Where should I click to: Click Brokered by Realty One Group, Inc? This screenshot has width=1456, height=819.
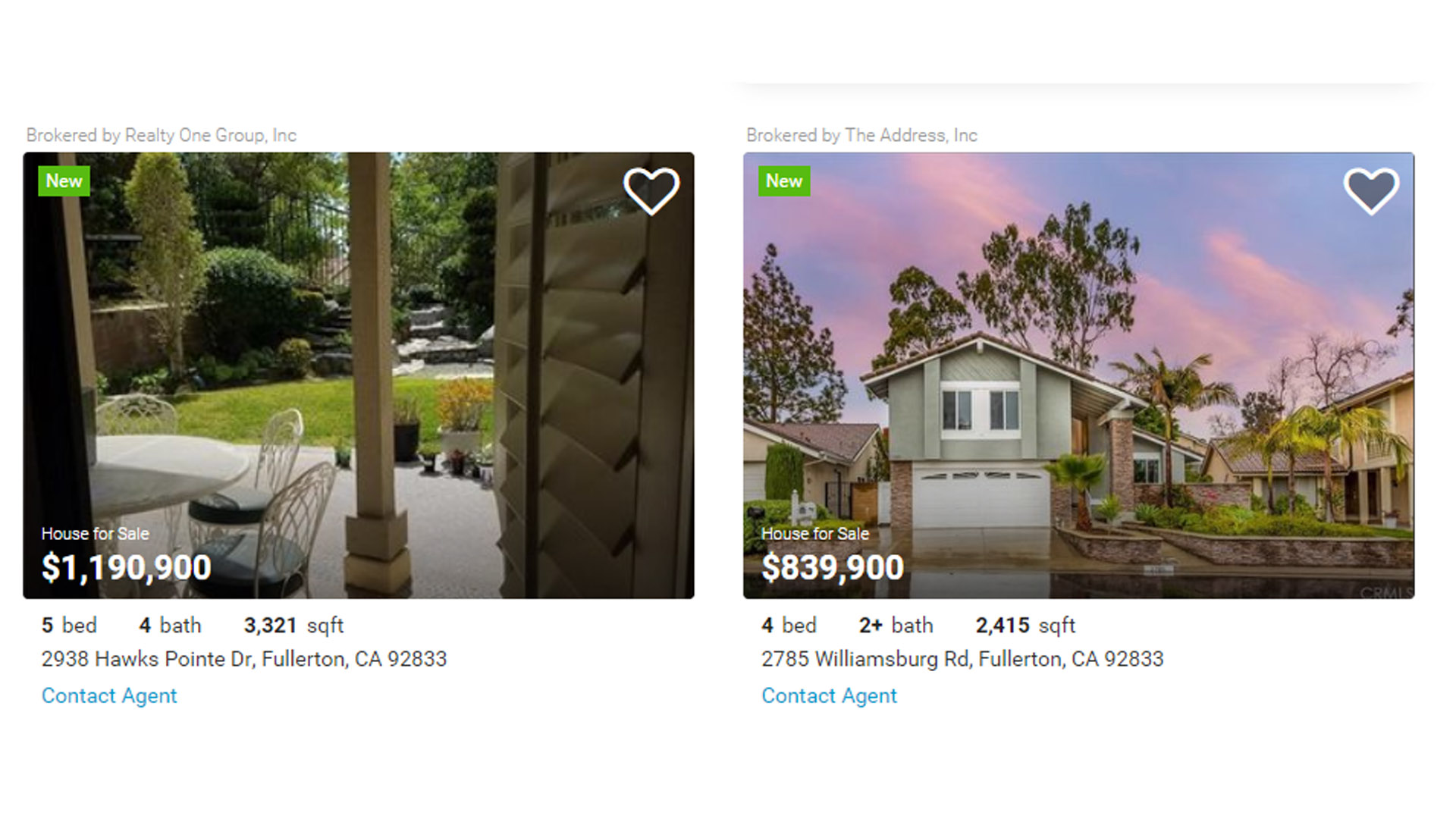tap(161, 135)
